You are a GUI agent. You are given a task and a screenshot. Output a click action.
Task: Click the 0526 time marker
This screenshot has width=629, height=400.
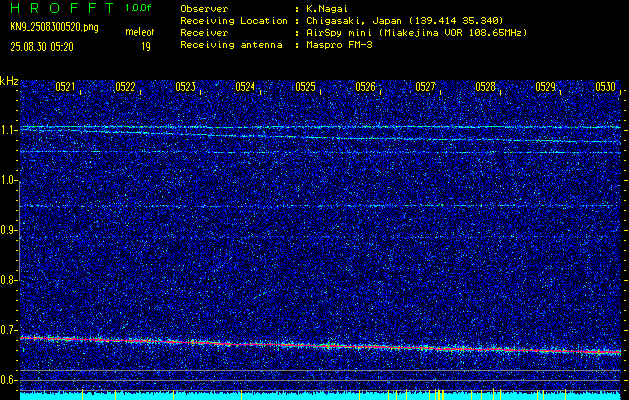365,87
